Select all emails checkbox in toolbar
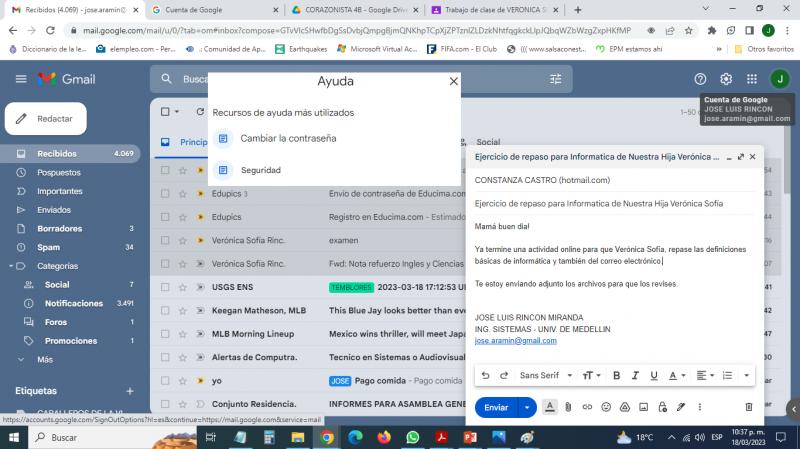Viewport: 800px width, 449px height. click(x=165, y=112)
